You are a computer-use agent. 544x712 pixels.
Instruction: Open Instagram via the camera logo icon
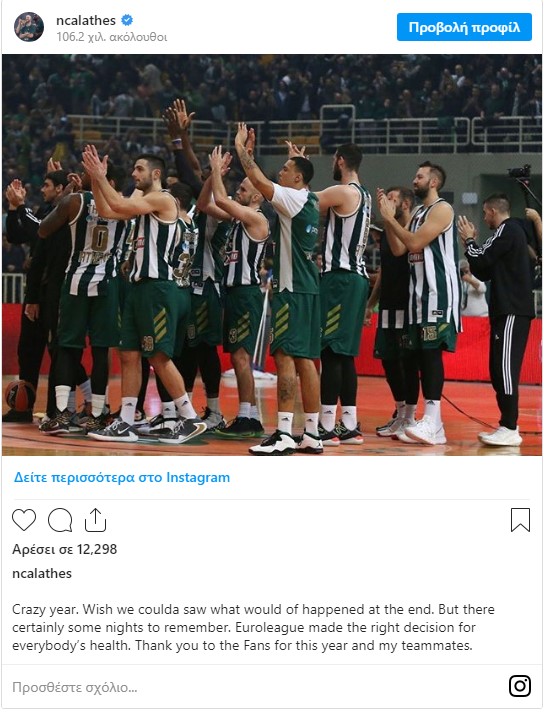tap(520, 686)
